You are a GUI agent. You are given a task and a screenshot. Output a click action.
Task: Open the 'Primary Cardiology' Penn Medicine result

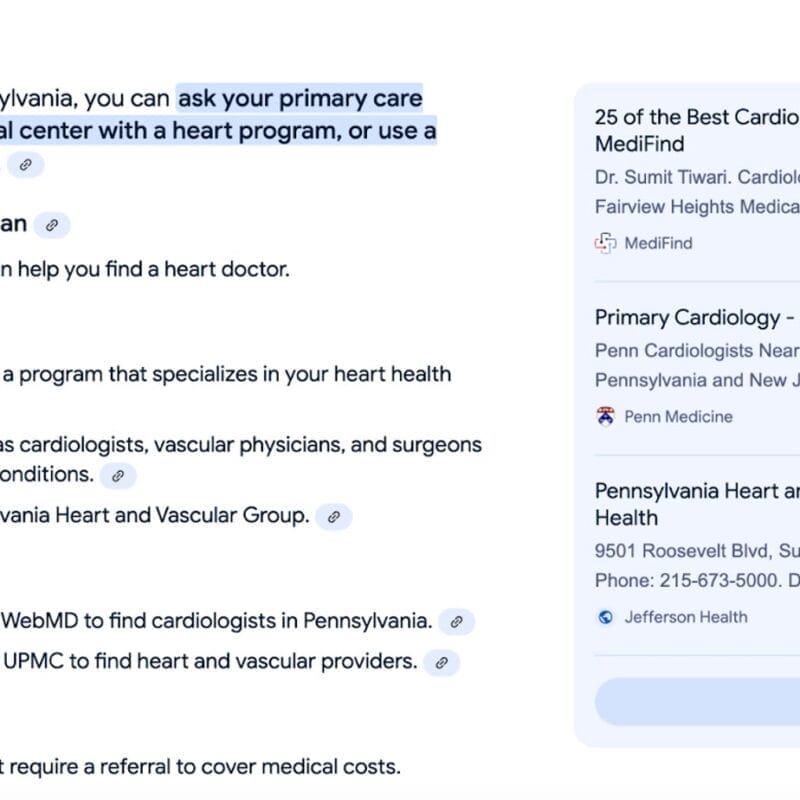695,317
